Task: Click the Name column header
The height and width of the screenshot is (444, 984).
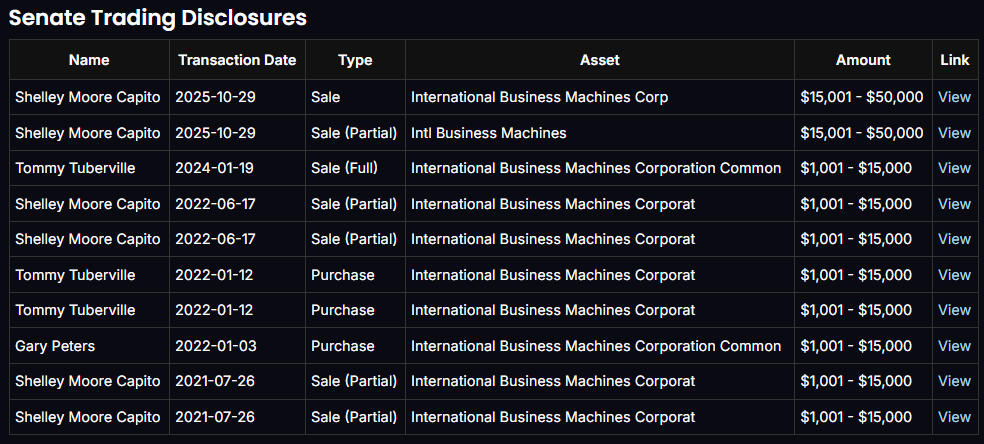Action: coord(89,60)
